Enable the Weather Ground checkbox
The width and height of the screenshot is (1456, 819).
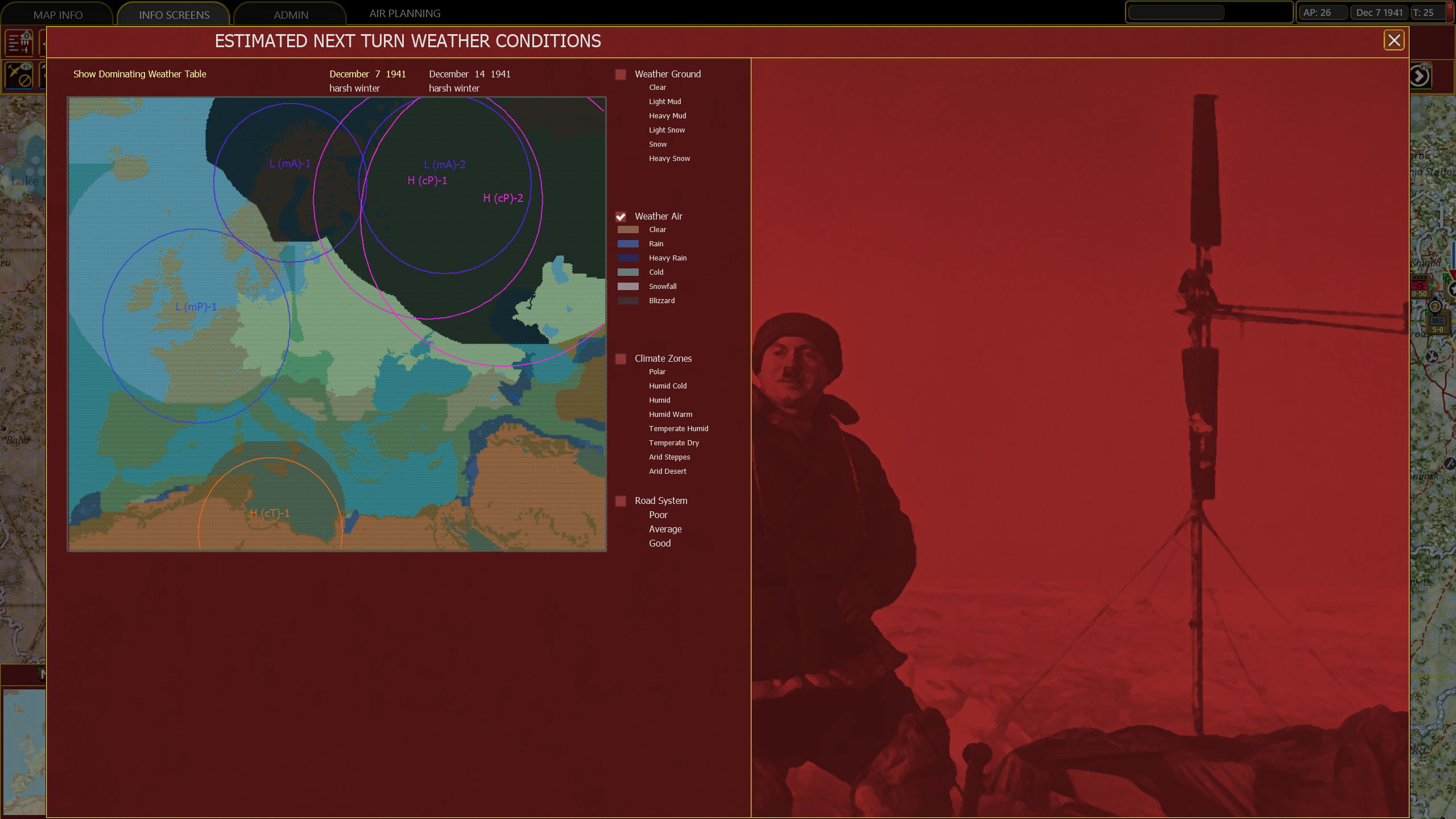tap(621, 75)
